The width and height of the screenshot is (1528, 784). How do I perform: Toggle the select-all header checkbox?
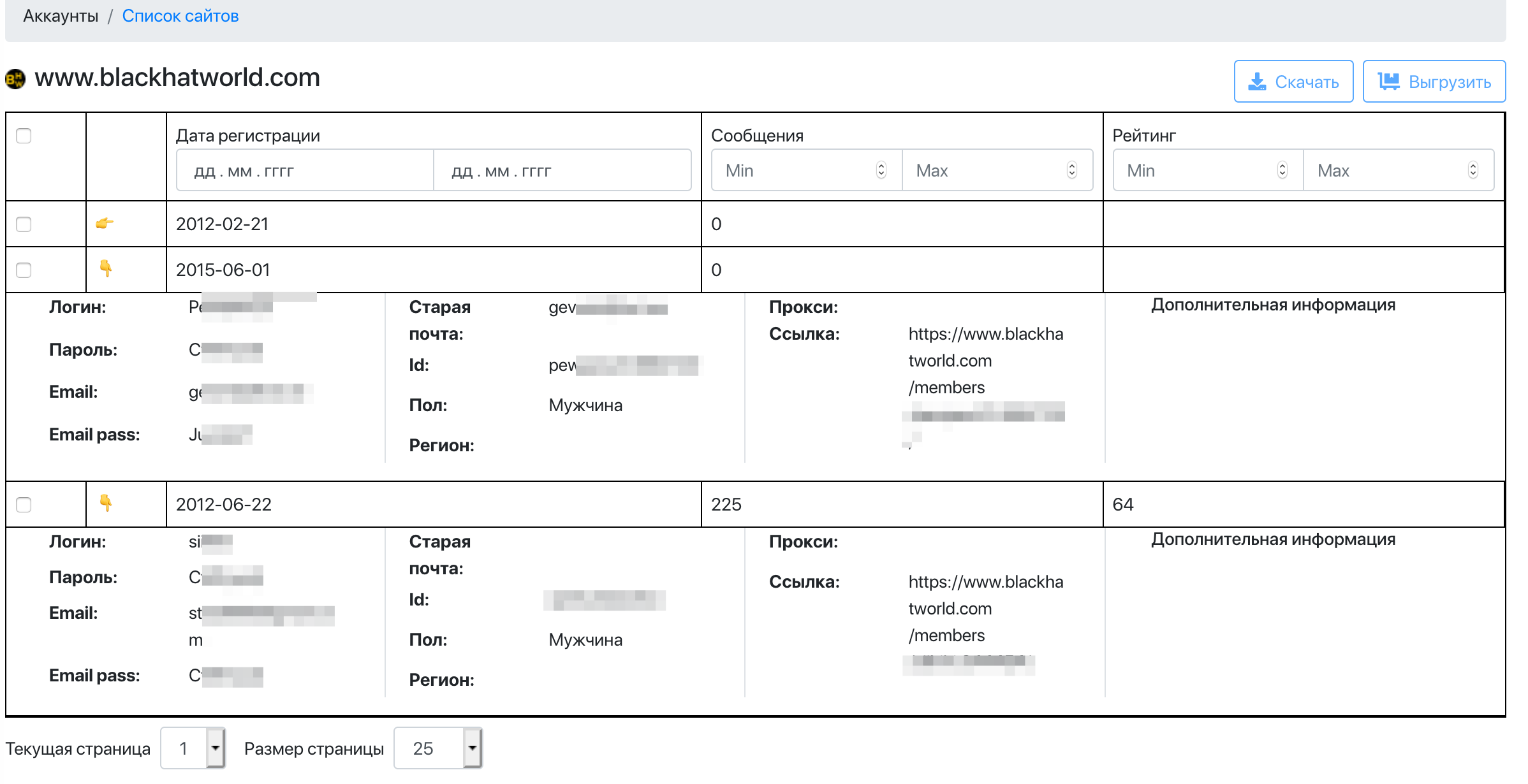click(24, 136)
